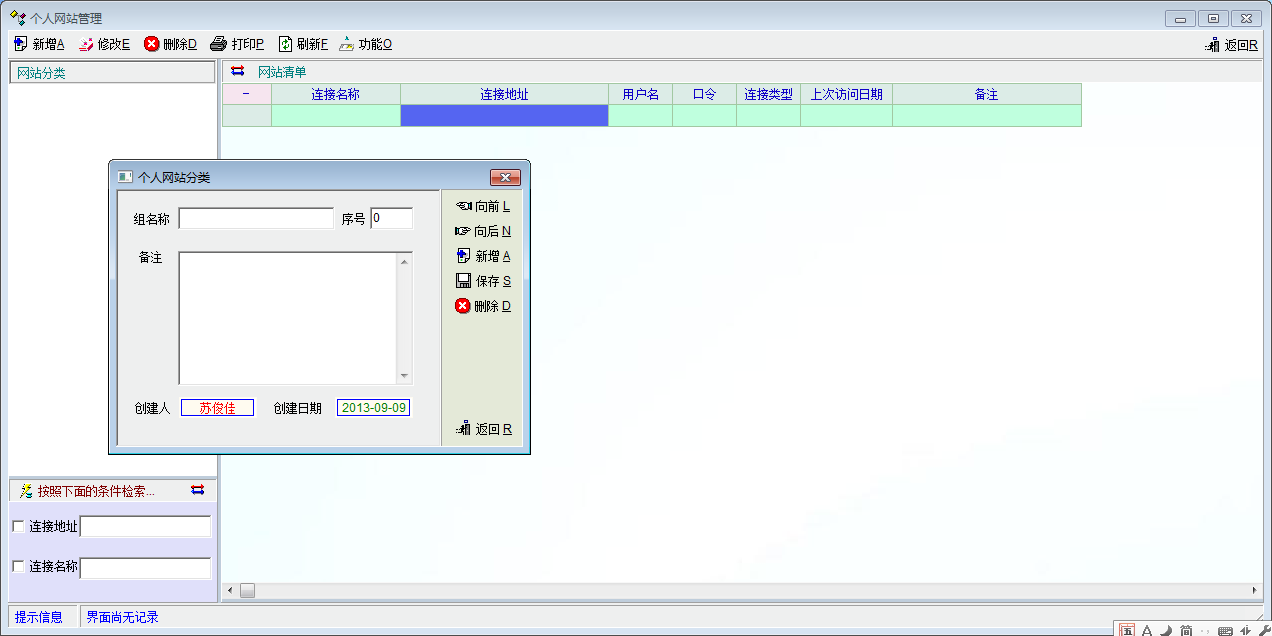Click the 备注 textarea scroll down arrow
The width and height of the screenshot is (1272, 636).
coord(404,377)
